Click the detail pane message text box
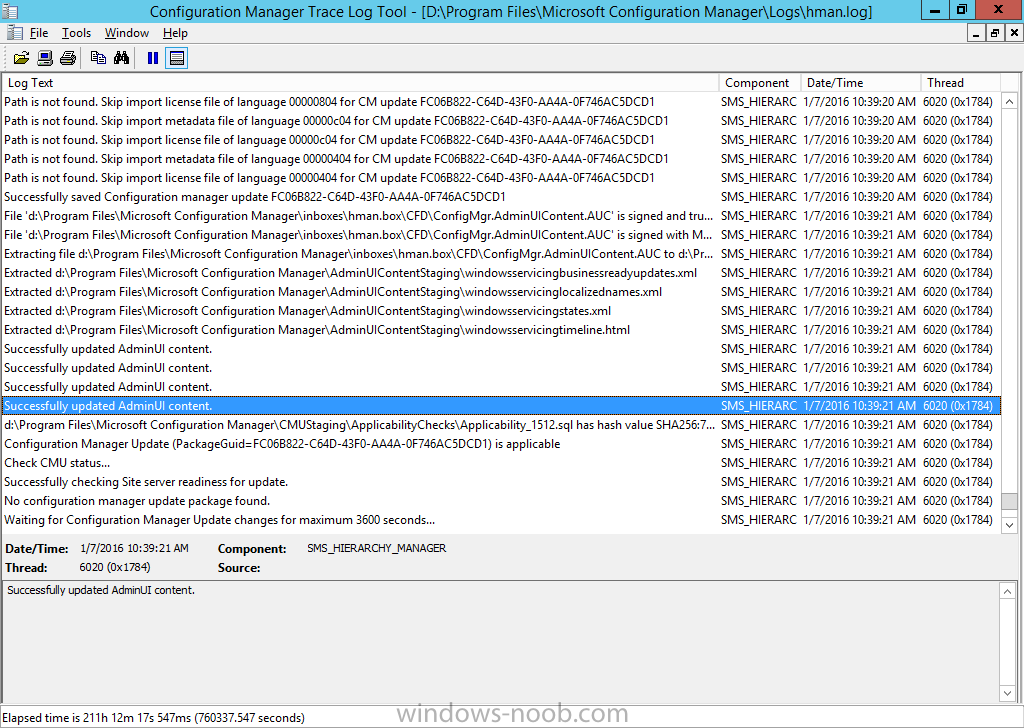The image size is (1024, 728). [501, 642]
